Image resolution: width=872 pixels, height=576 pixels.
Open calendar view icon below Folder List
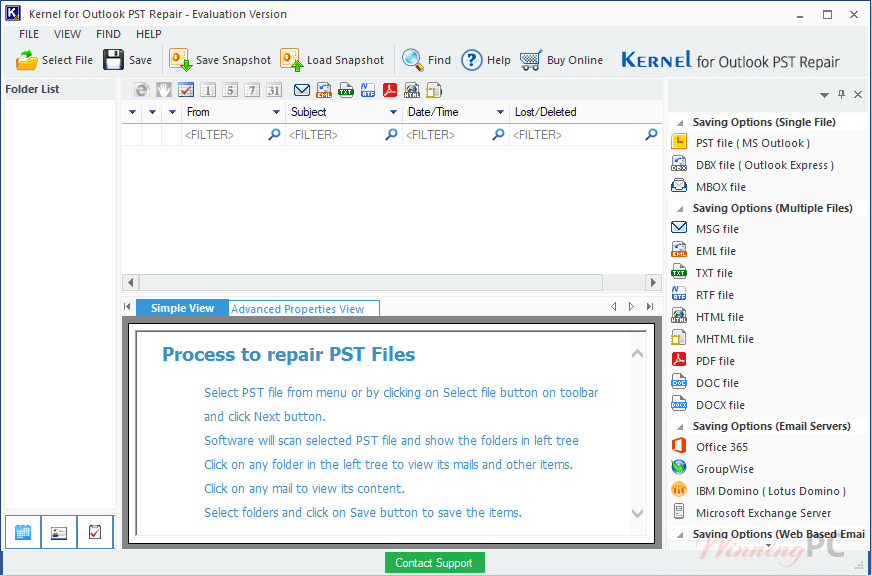[23, 532]
